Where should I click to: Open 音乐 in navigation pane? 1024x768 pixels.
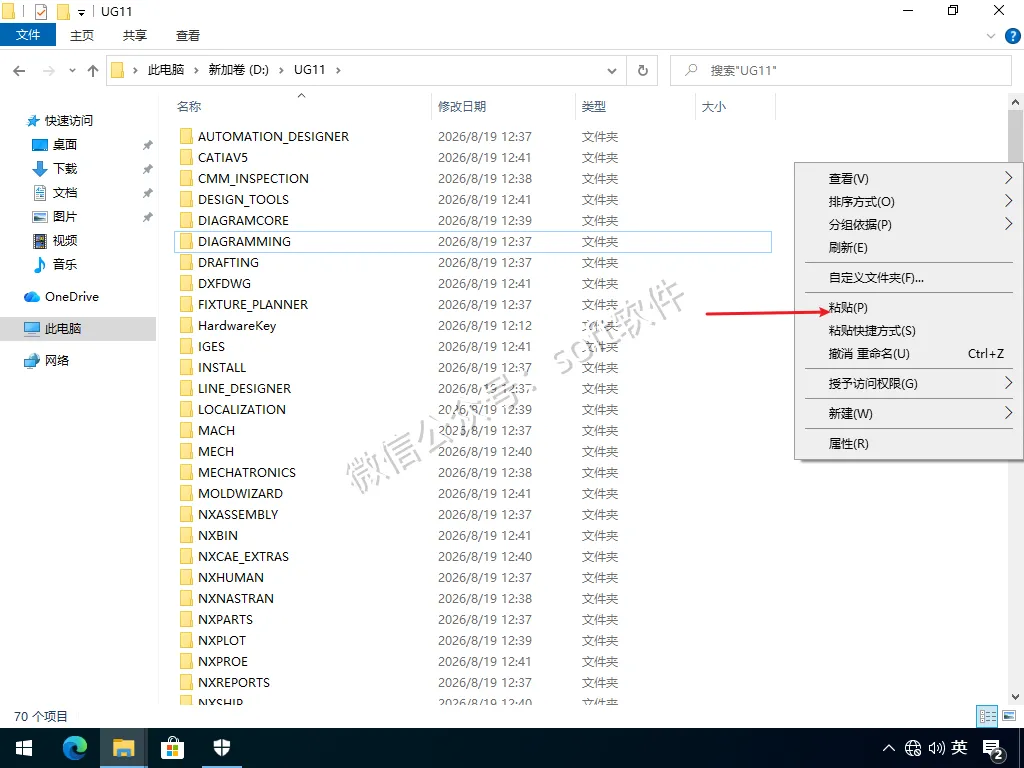tap(65, 264)
